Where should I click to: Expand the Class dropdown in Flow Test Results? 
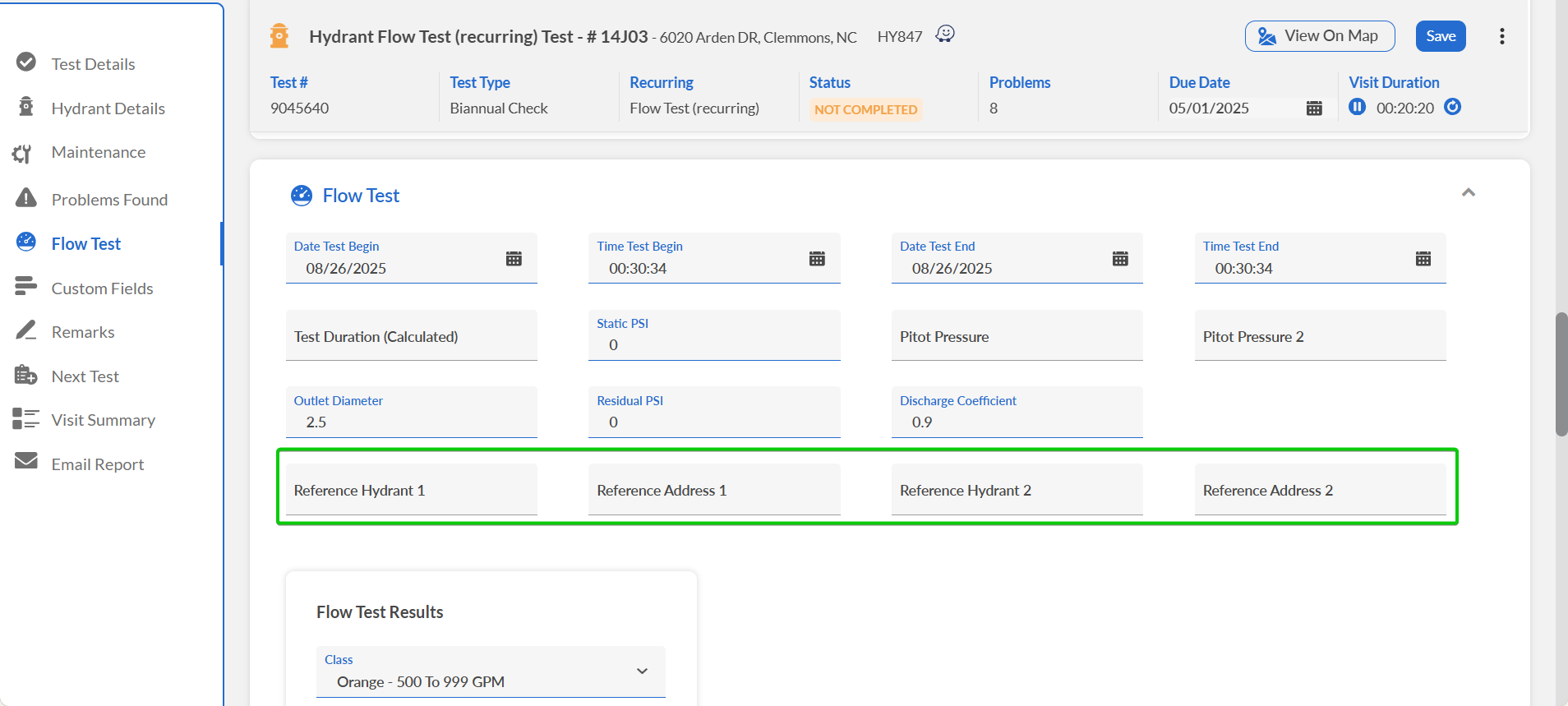click(642, 671)
